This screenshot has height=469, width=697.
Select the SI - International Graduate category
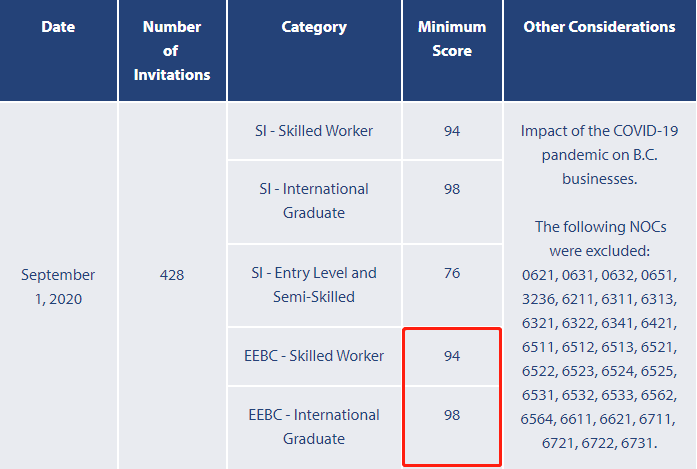point(315,200)
